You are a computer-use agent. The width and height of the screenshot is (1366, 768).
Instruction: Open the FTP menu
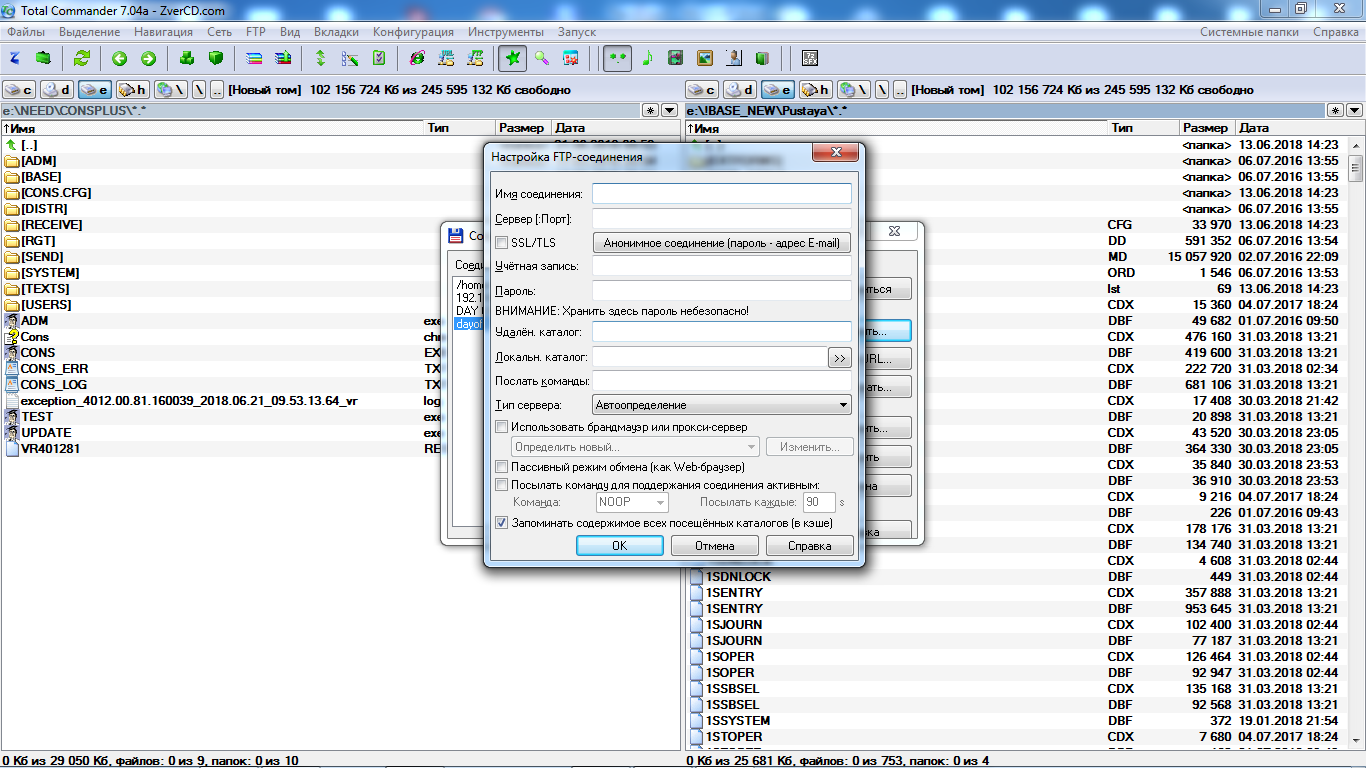255,32
